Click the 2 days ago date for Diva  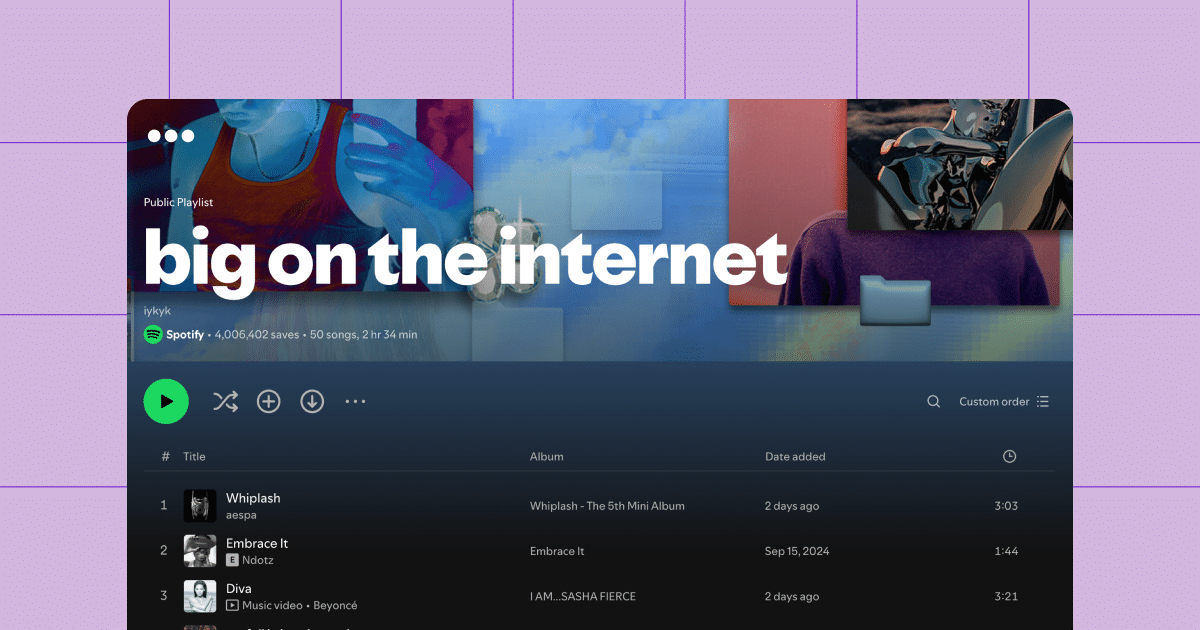[x=792, y=597]
